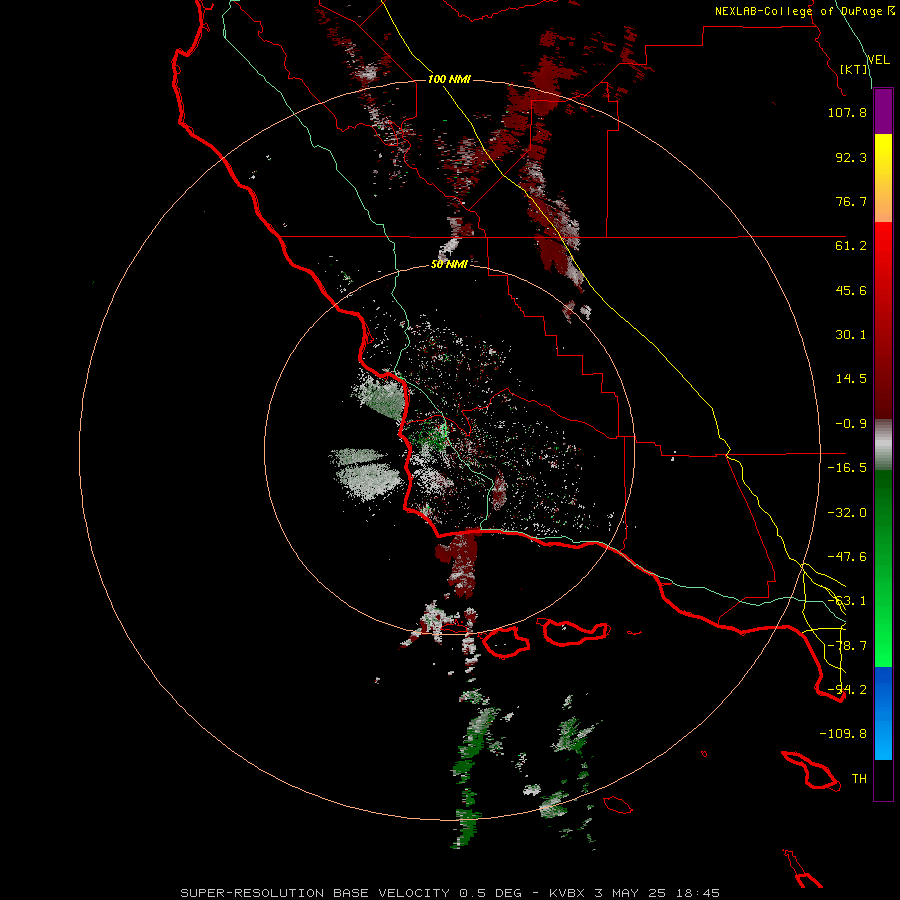Click the 92.3 legend value

[x=851, y=157]
